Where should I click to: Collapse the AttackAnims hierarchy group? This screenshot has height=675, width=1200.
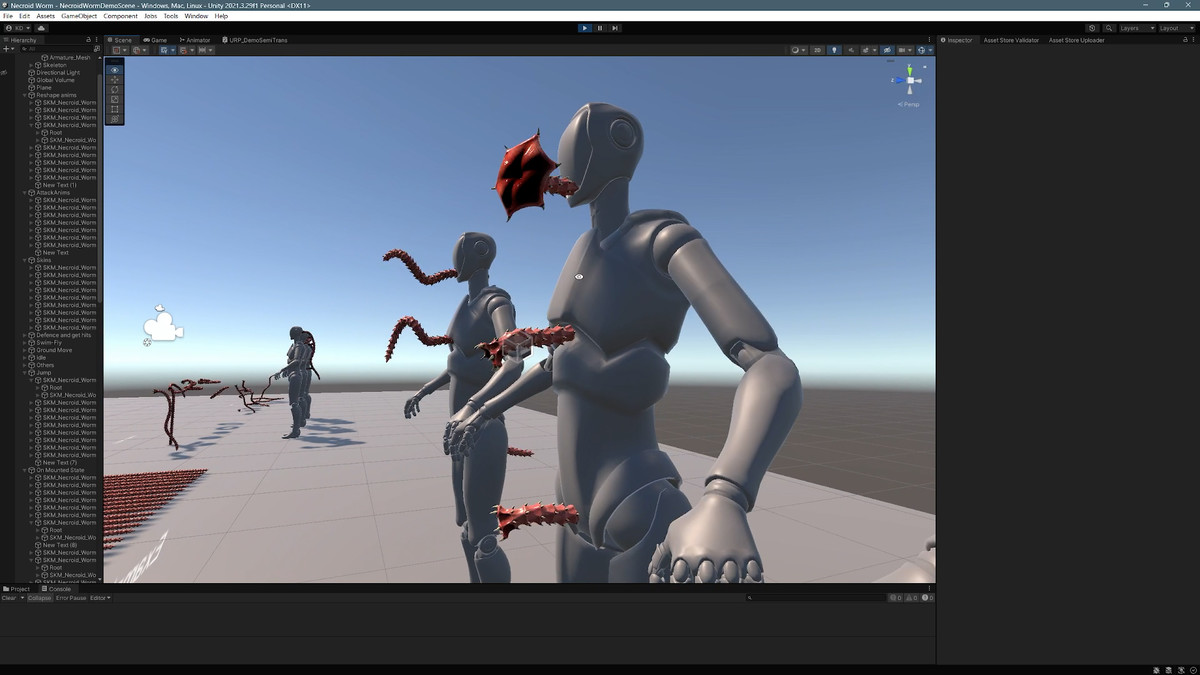click(x=25, y=192)
